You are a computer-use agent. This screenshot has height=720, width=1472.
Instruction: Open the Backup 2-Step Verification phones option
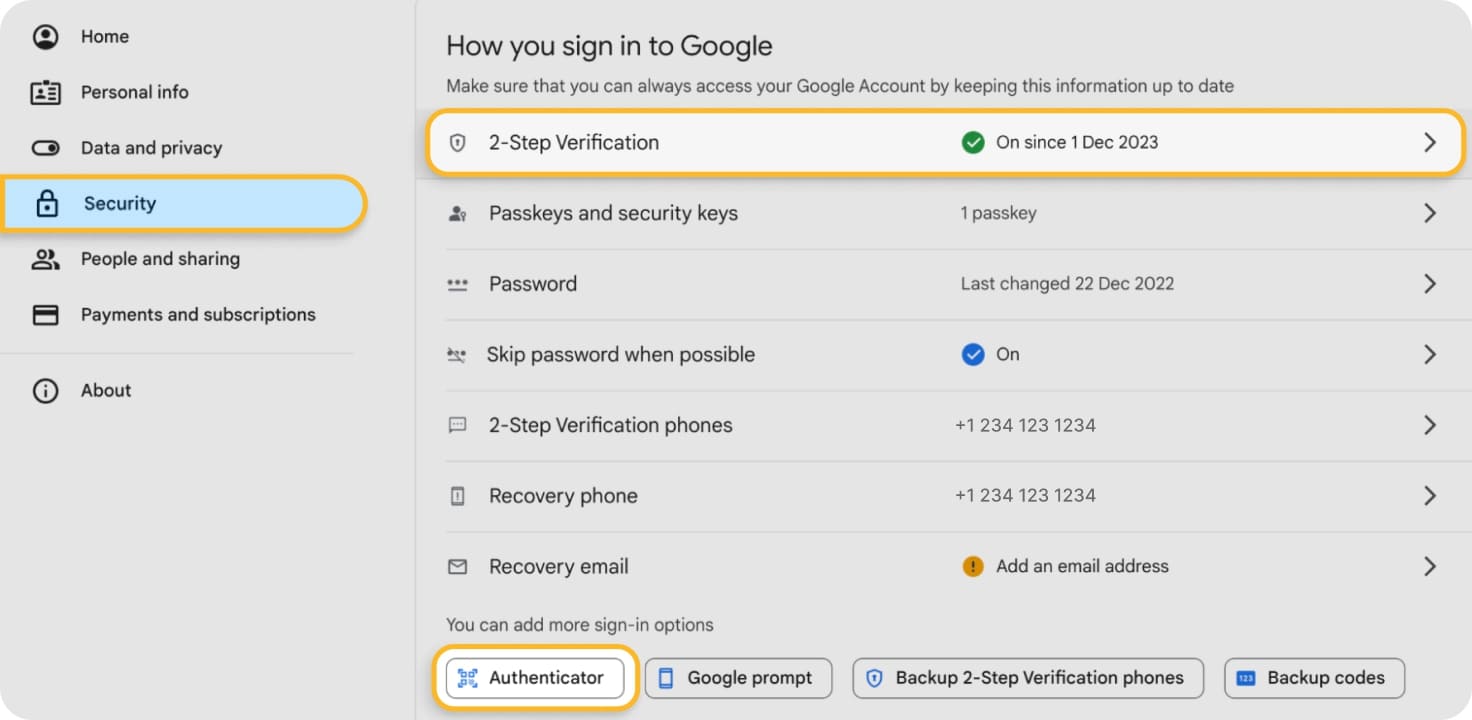coord(1028,677)
